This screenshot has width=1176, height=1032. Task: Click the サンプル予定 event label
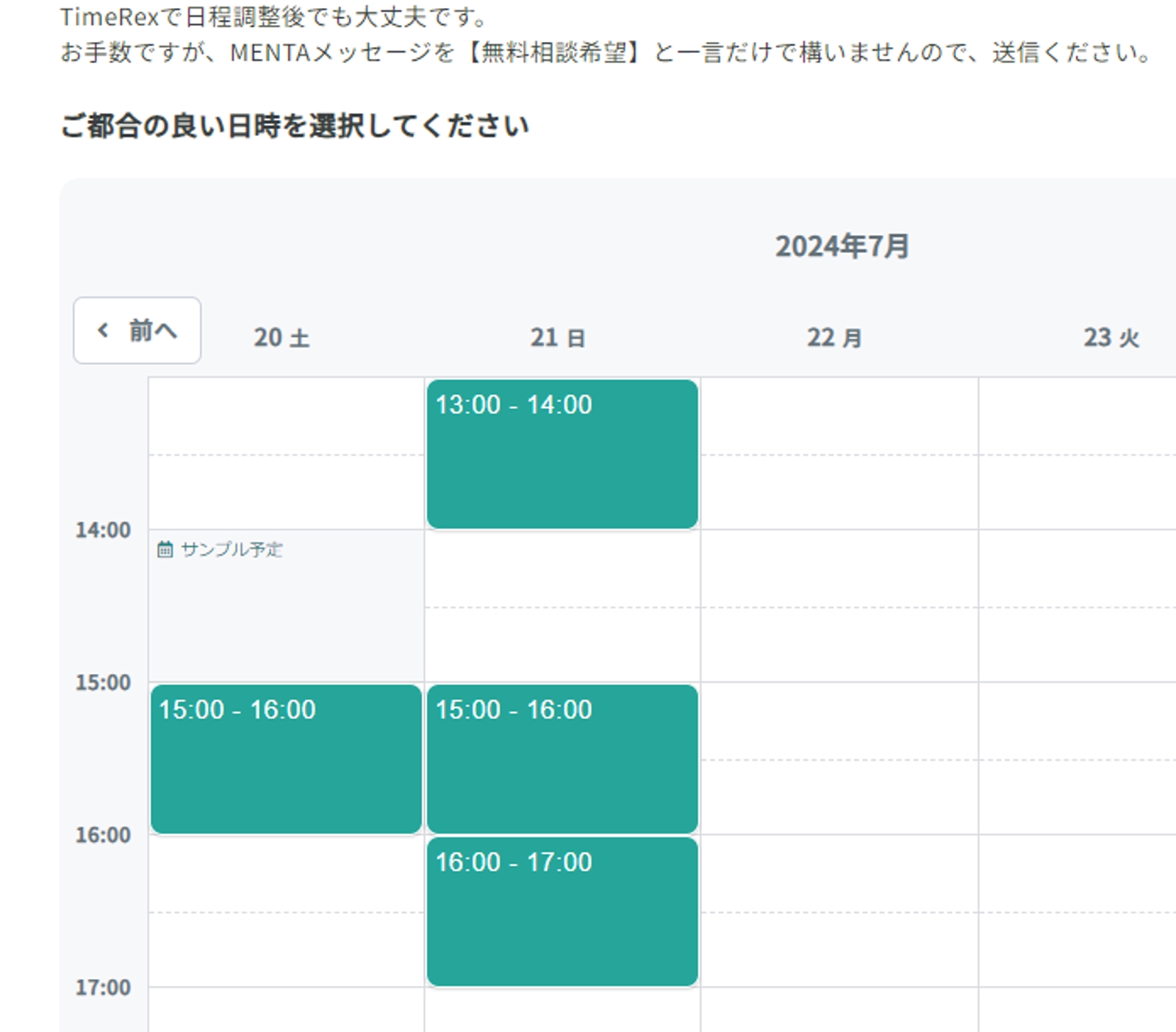tap(232, 549)
